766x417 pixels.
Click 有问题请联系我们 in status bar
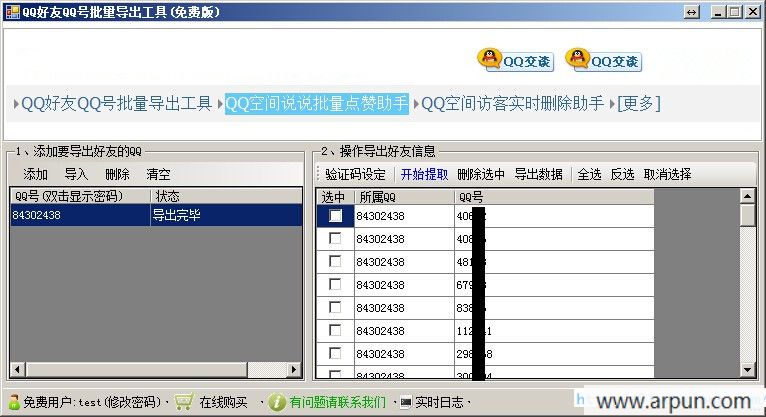[x=337, y=402]
